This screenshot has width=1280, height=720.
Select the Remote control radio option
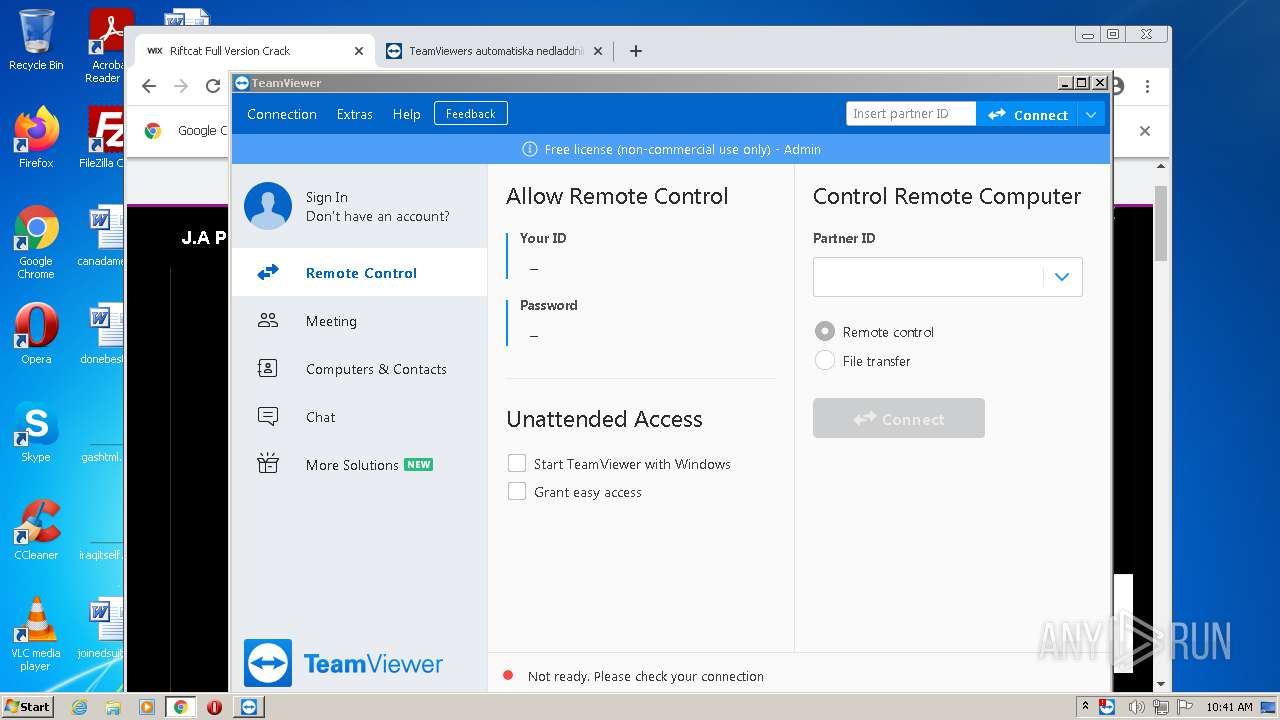click(825, 331)
